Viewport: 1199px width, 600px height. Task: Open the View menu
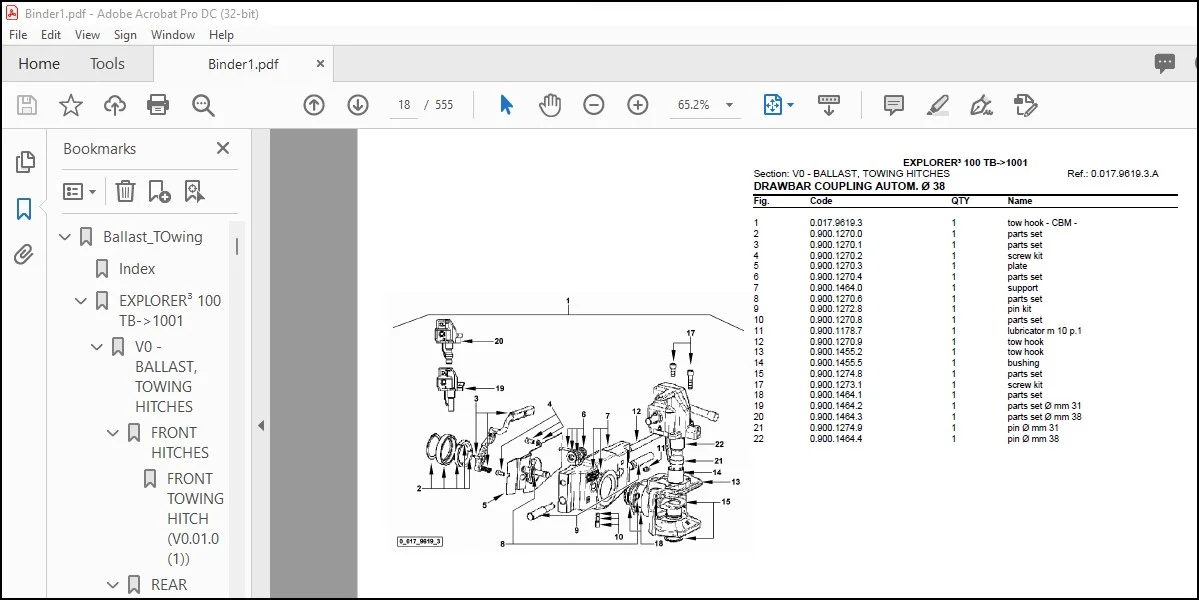click(x=87, y=34)
